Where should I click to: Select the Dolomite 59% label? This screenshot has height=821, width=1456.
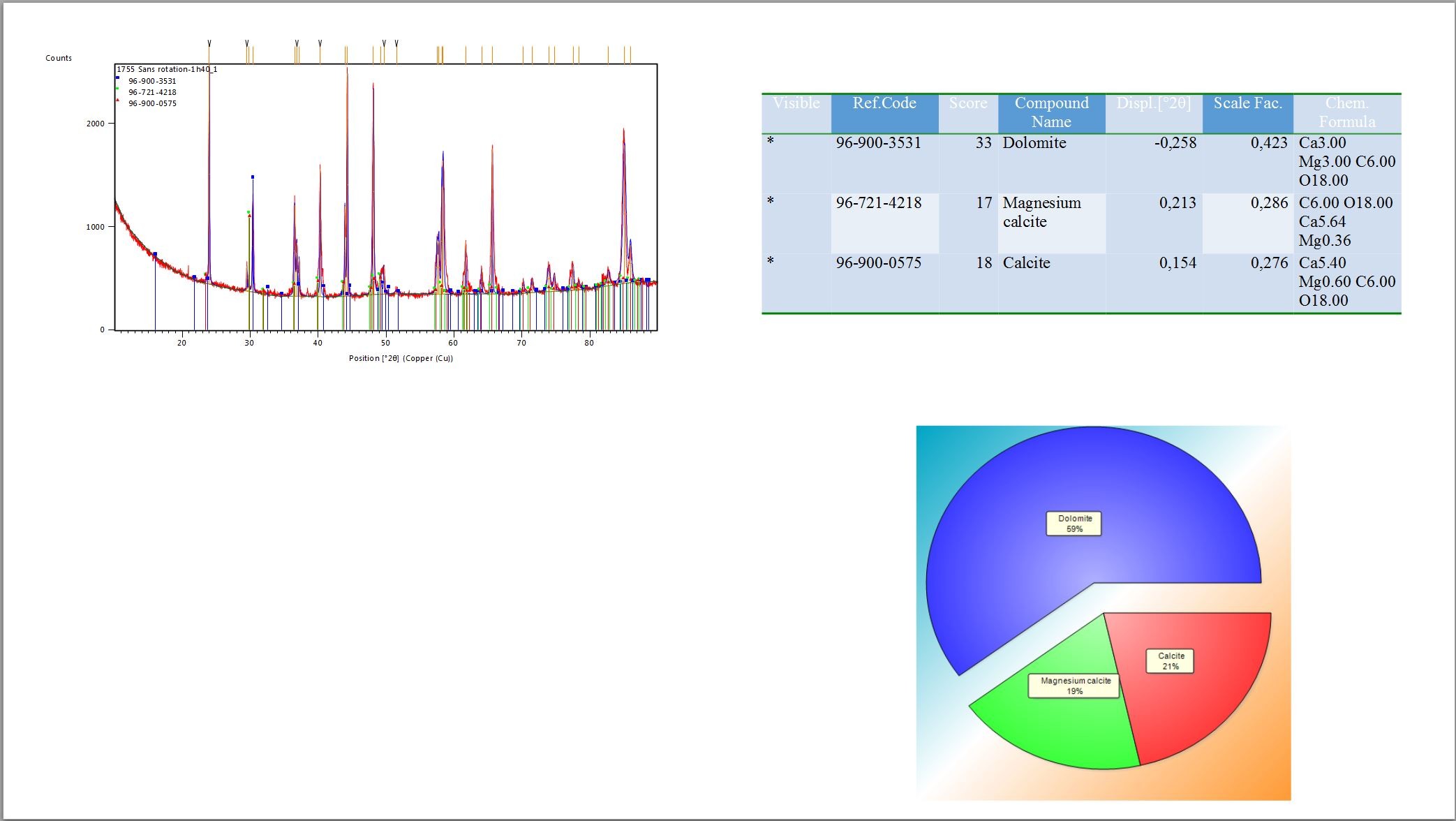click(x=1074, y=524)
